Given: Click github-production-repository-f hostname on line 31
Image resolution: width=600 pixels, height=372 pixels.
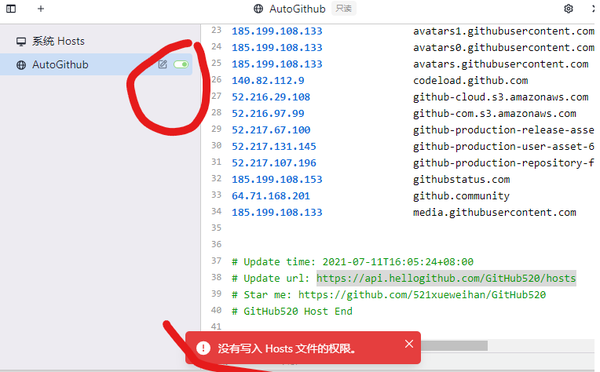Looking at the screenshot, I should click(504, 163).
